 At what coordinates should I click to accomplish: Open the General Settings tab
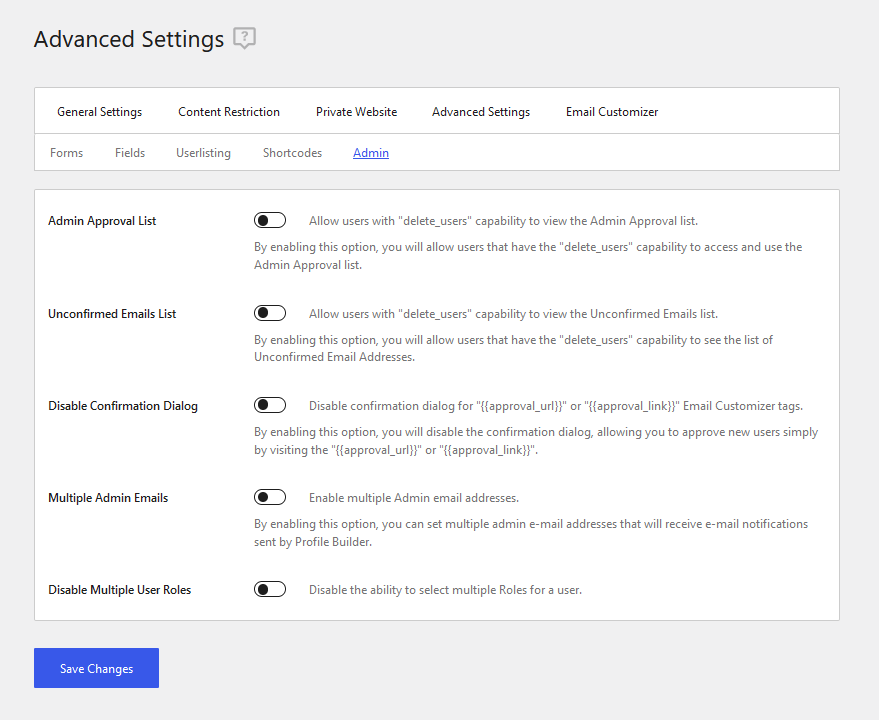pos(99,112)
